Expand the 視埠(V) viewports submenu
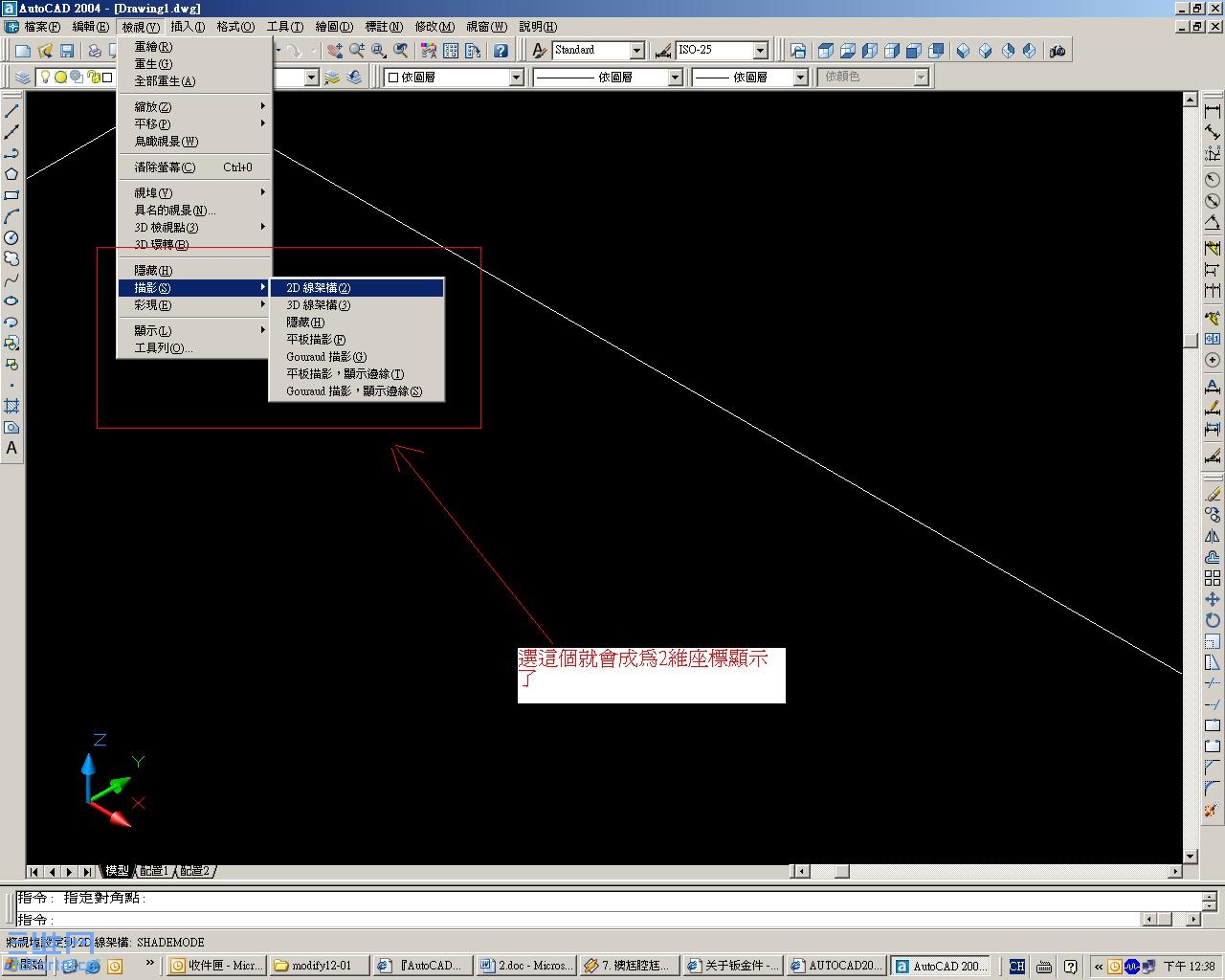This screenshot has height=980, width=1225. click(x=195, y=192)
